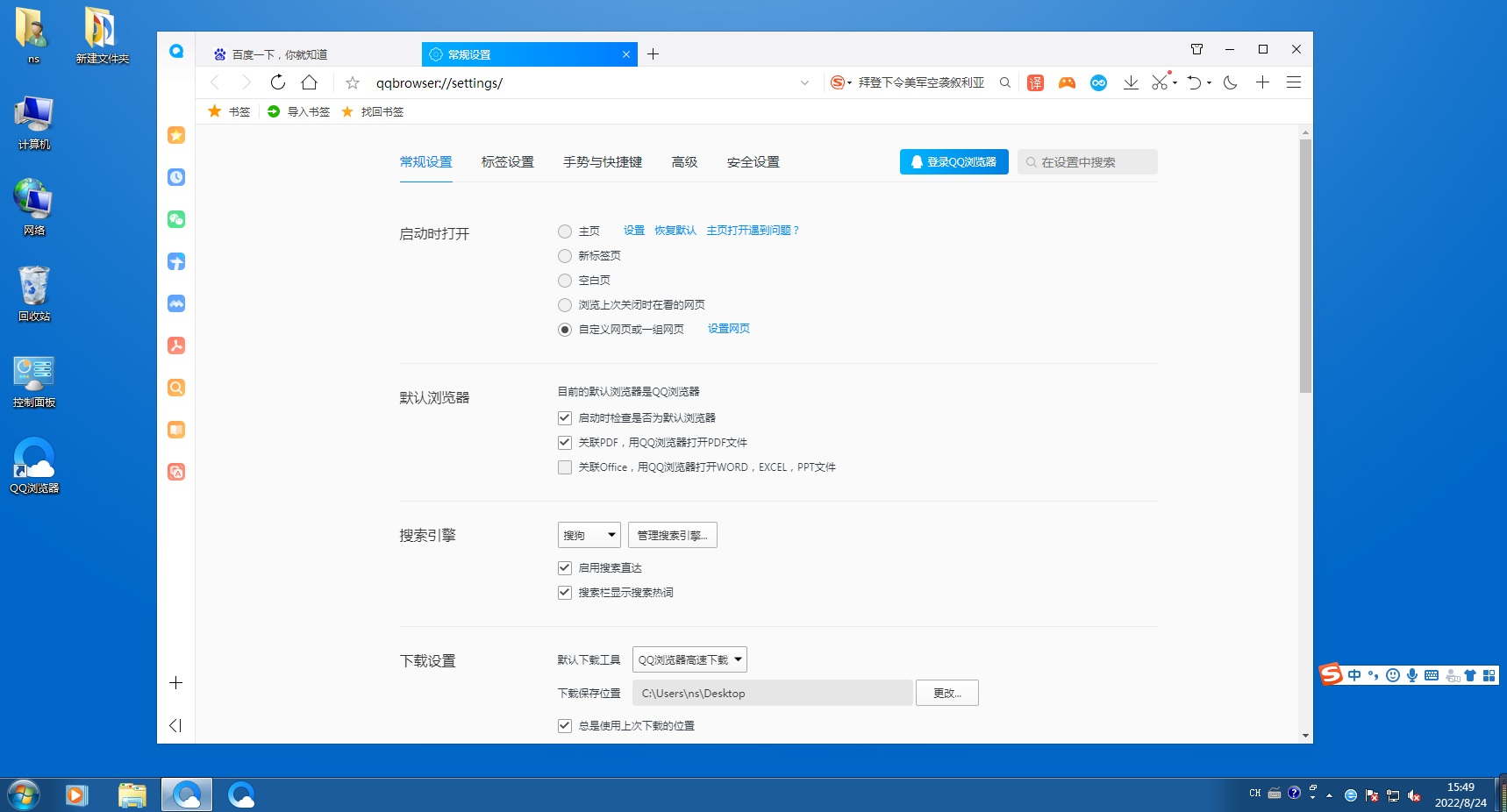Image resolution: width=1507 pixels, height=812 pixels.
Task: Open file explorer from taskbar
Action: click(x=132, y=795)
